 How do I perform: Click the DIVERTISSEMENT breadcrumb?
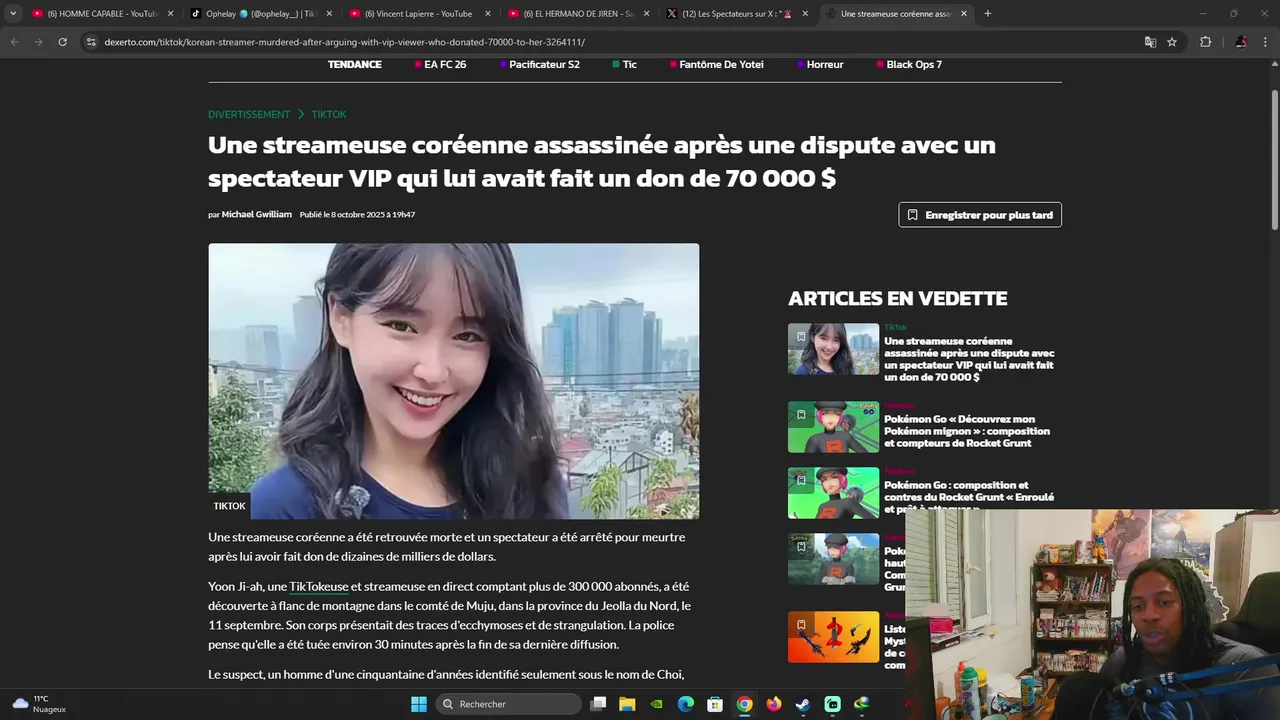249,114
